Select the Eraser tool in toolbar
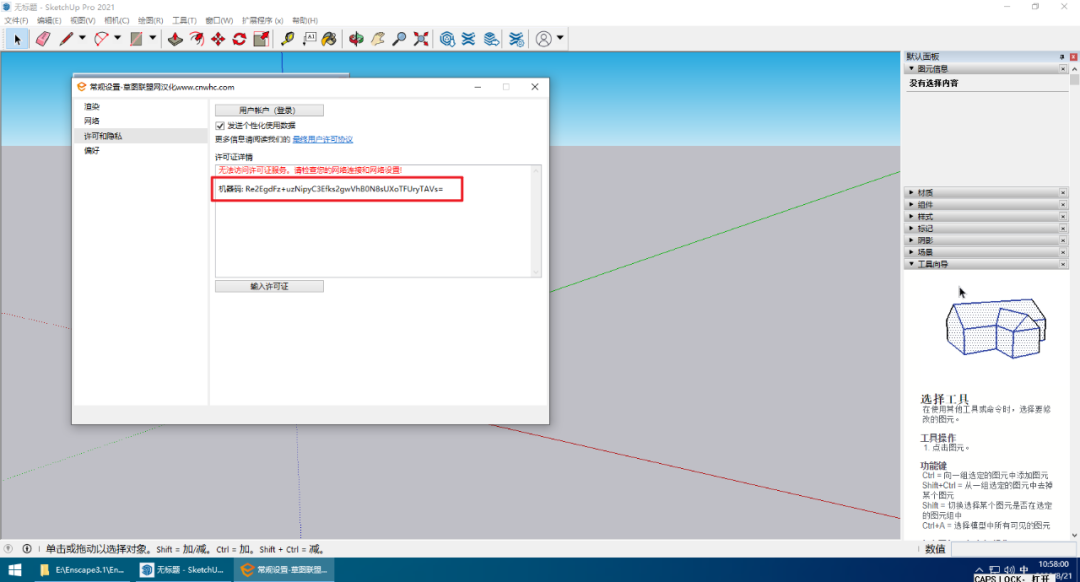This screenshot has width=1080, height=582. [x=42, y=39]
